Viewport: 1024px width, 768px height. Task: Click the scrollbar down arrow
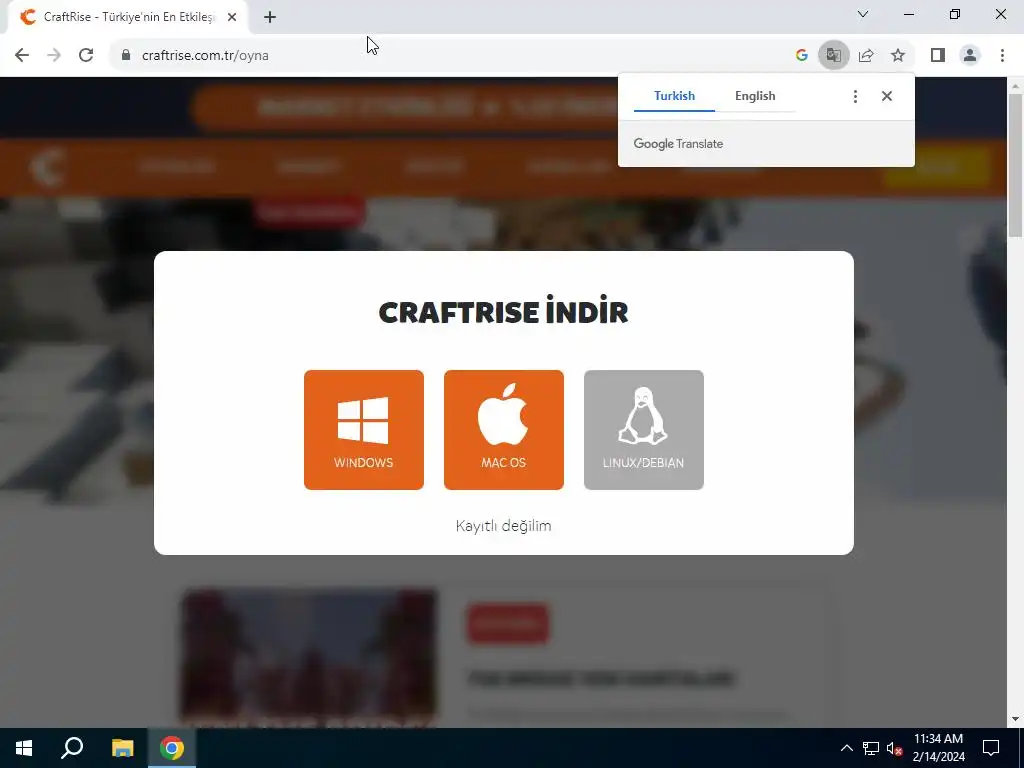click(1016, 720)
